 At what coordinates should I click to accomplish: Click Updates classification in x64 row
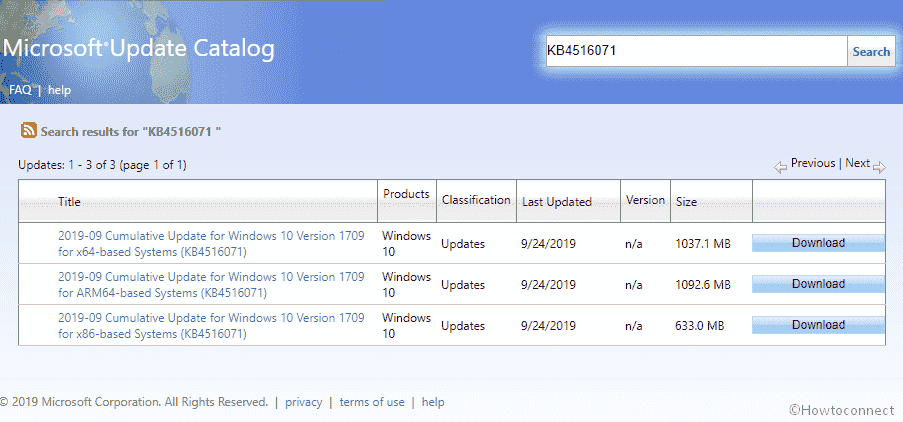pos(463,244)
